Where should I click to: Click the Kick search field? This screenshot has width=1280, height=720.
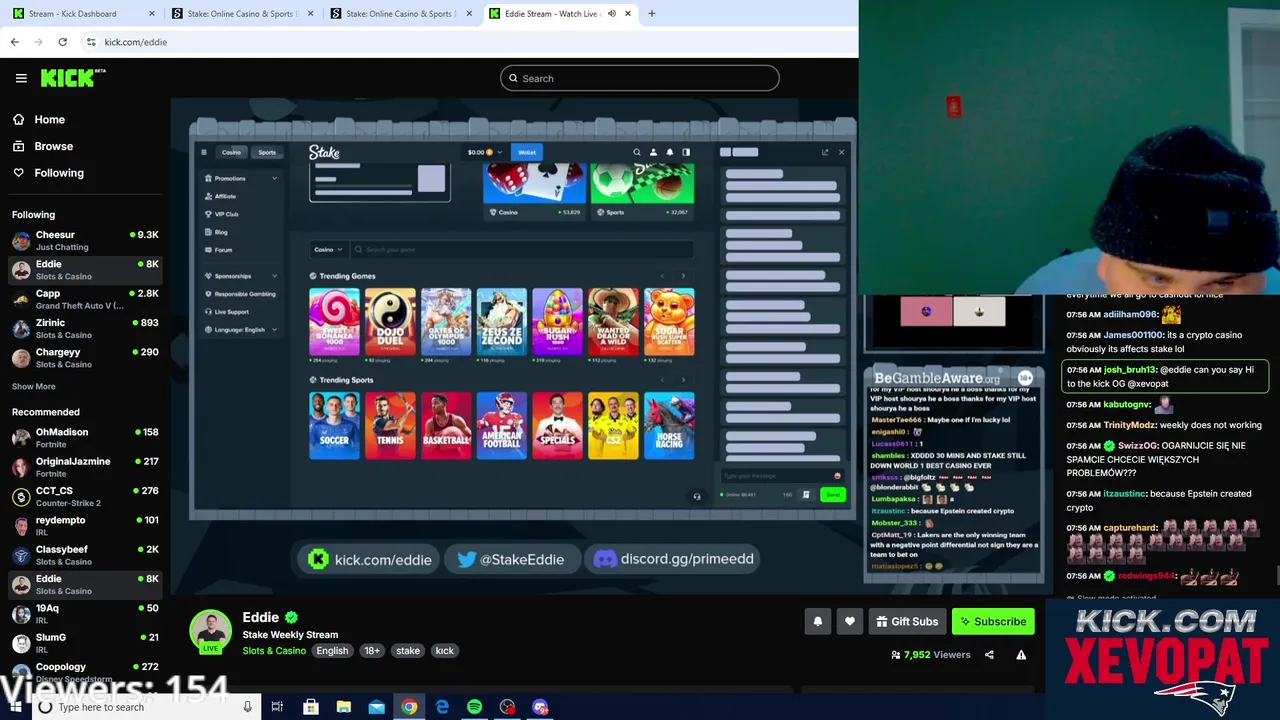[x=639, y=78]
